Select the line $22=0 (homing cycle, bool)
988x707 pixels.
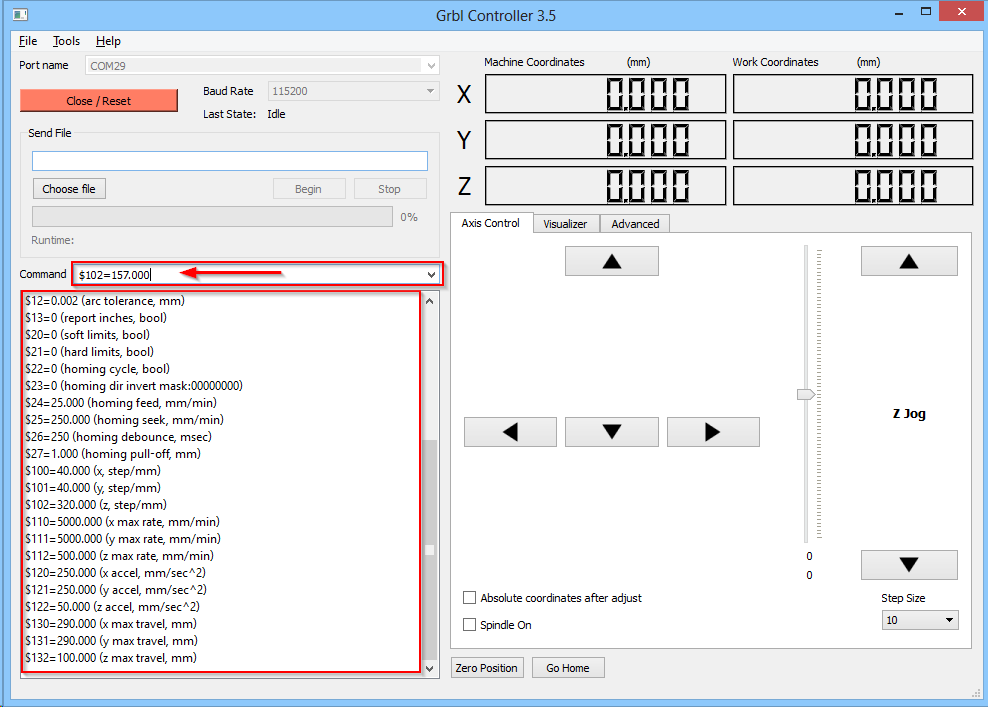click(98, 369)
